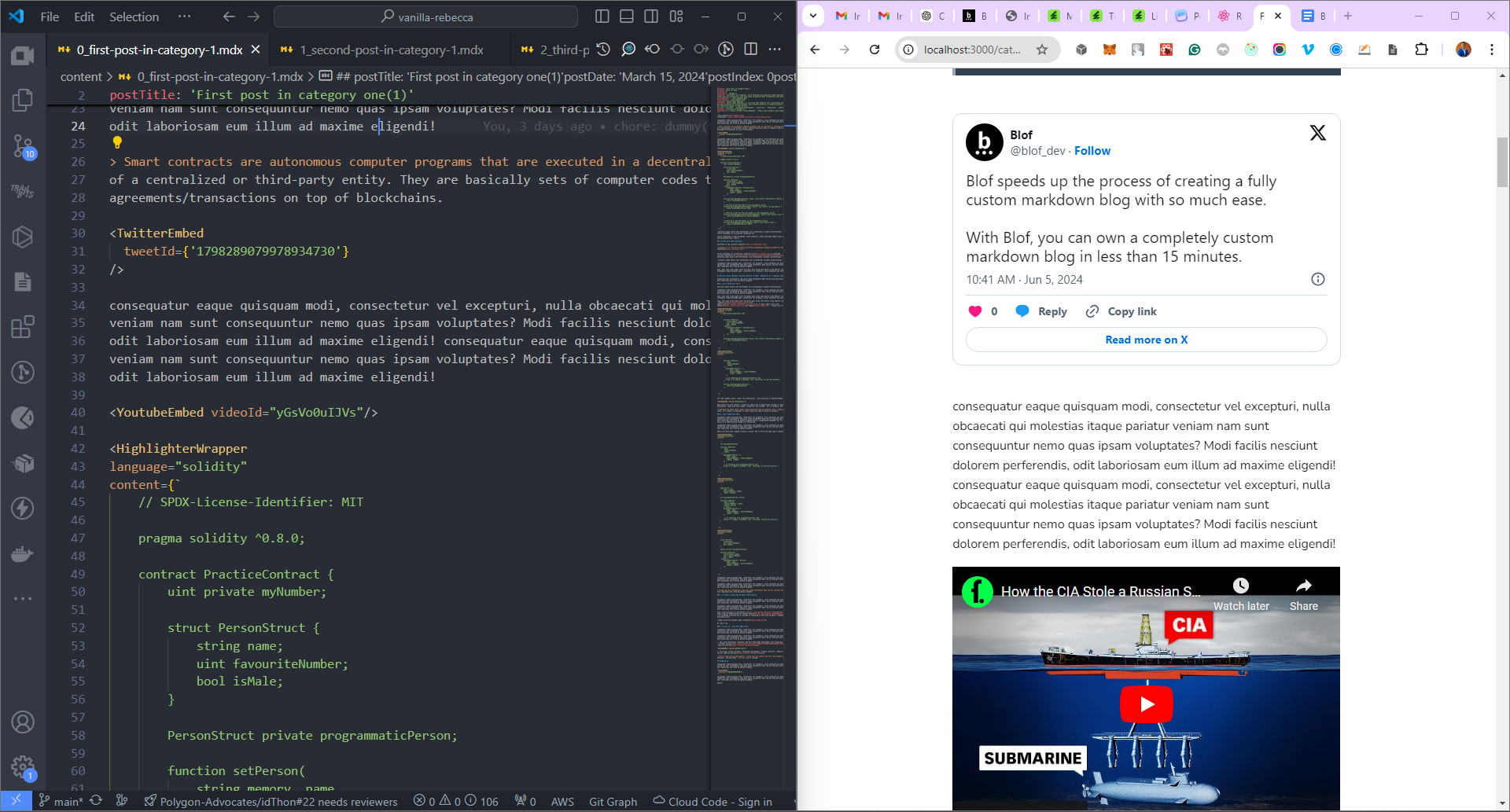Switch to the 2_third-p editor tab

click(x=555, y=50)
